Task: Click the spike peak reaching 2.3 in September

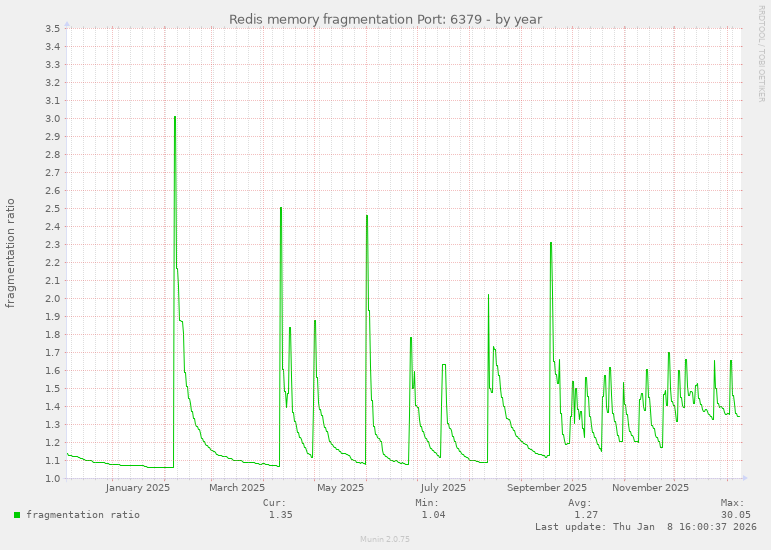Action: click(551, 243)
